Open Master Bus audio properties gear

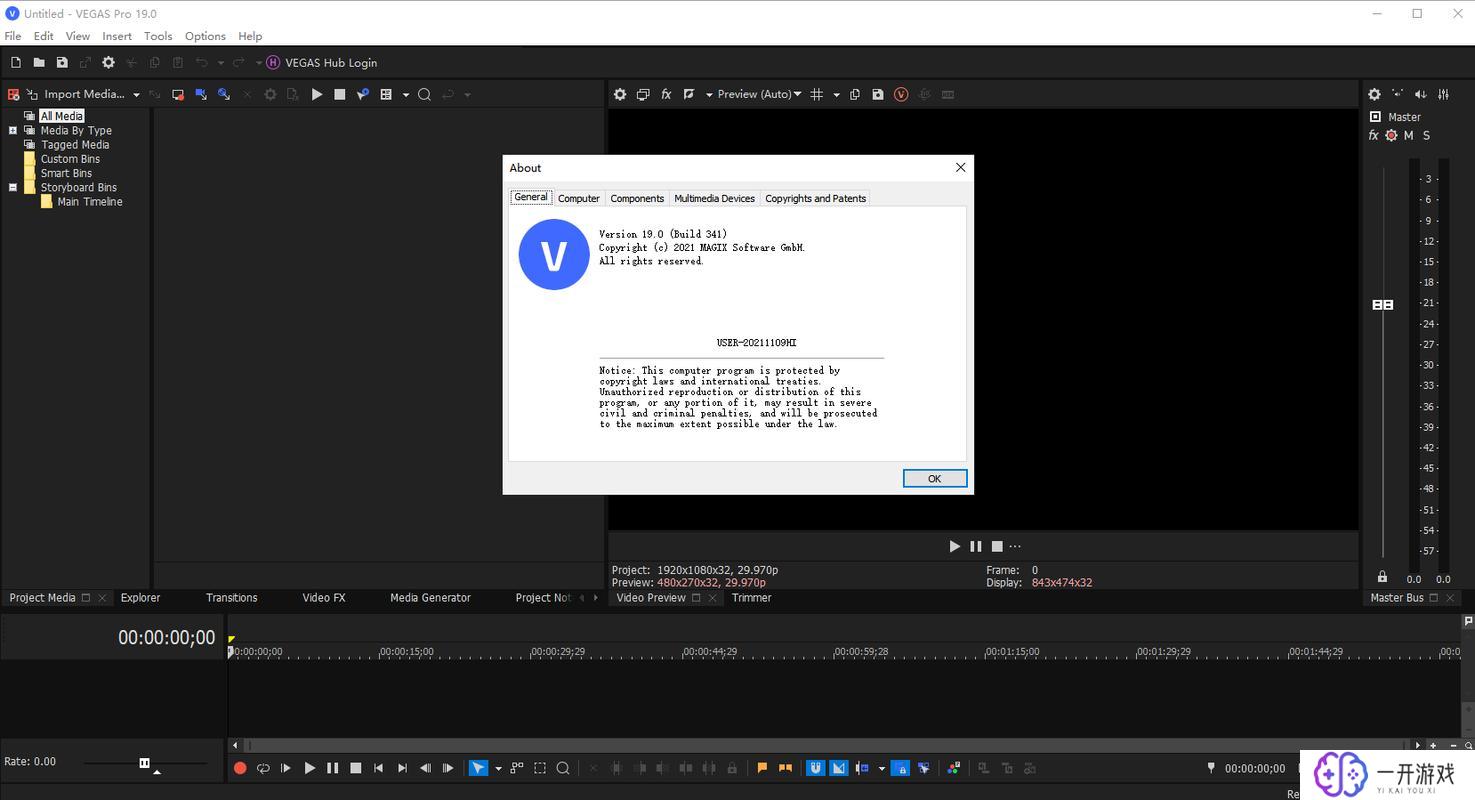pos(1374,94)
